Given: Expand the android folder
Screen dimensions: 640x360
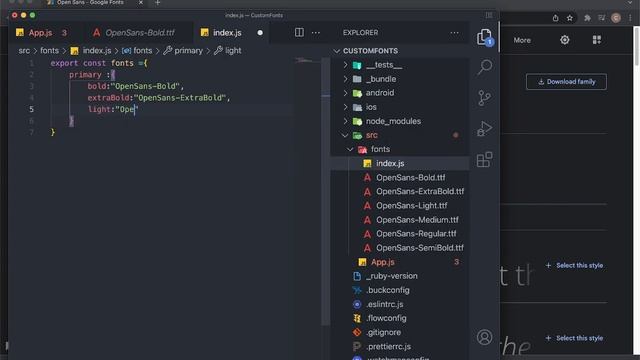Looking at the screenshot, I should [380, 93].
